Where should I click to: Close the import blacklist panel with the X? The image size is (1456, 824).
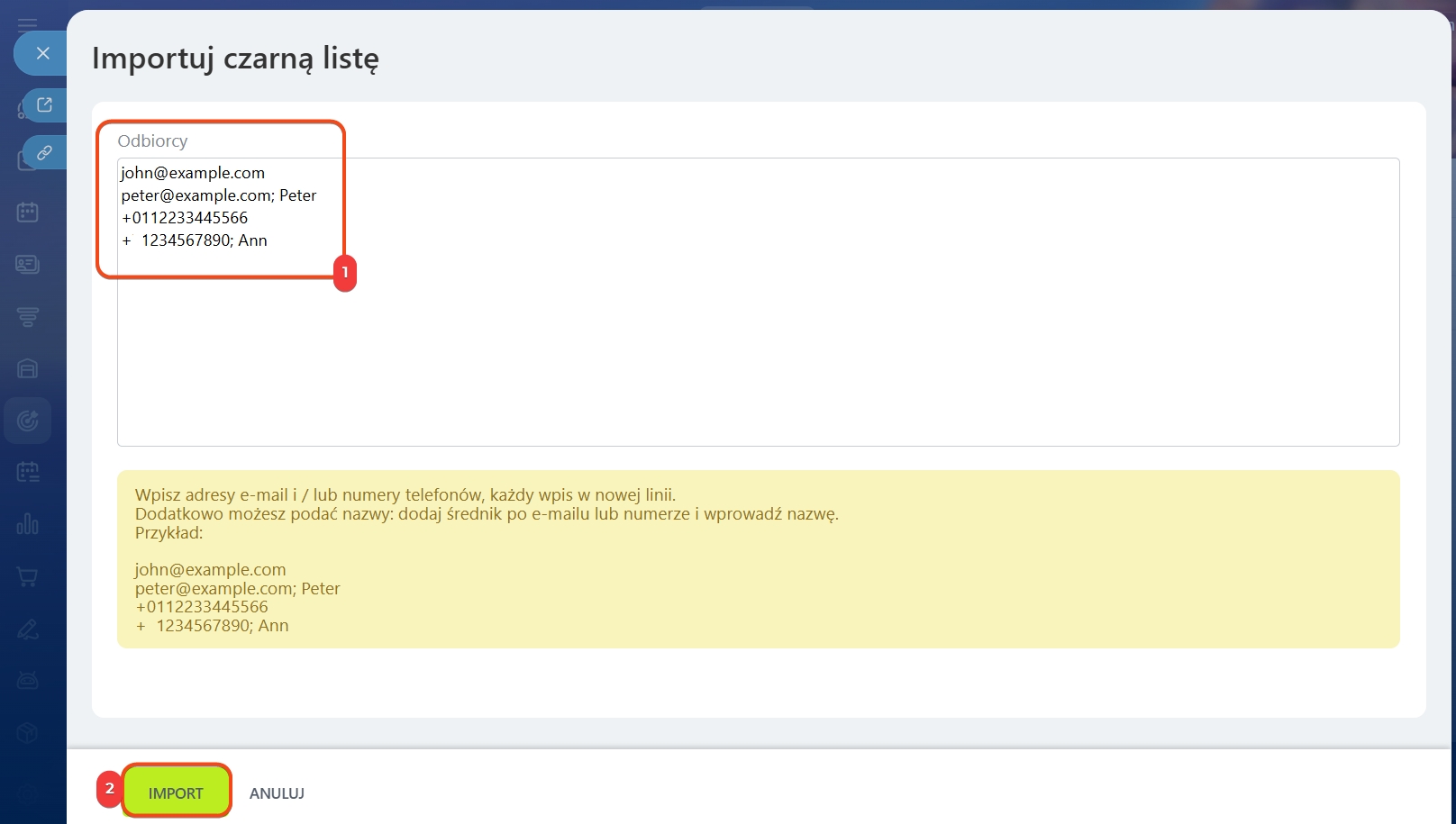(x=42, y=53)
